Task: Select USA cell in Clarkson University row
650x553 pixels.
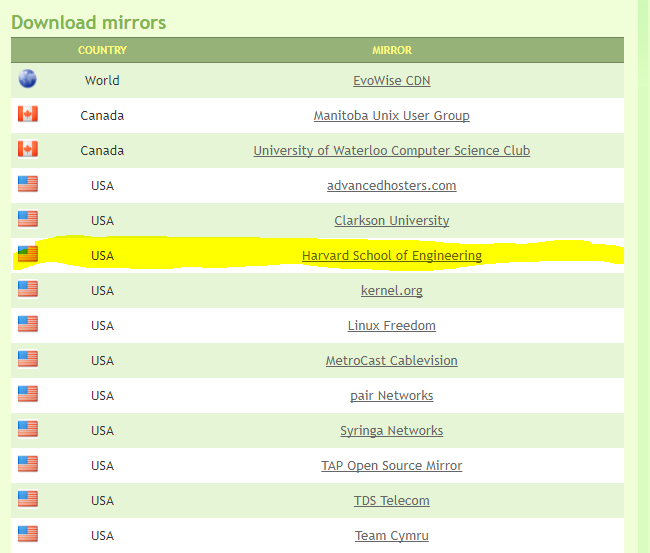Action: click(x=102, y=221)
